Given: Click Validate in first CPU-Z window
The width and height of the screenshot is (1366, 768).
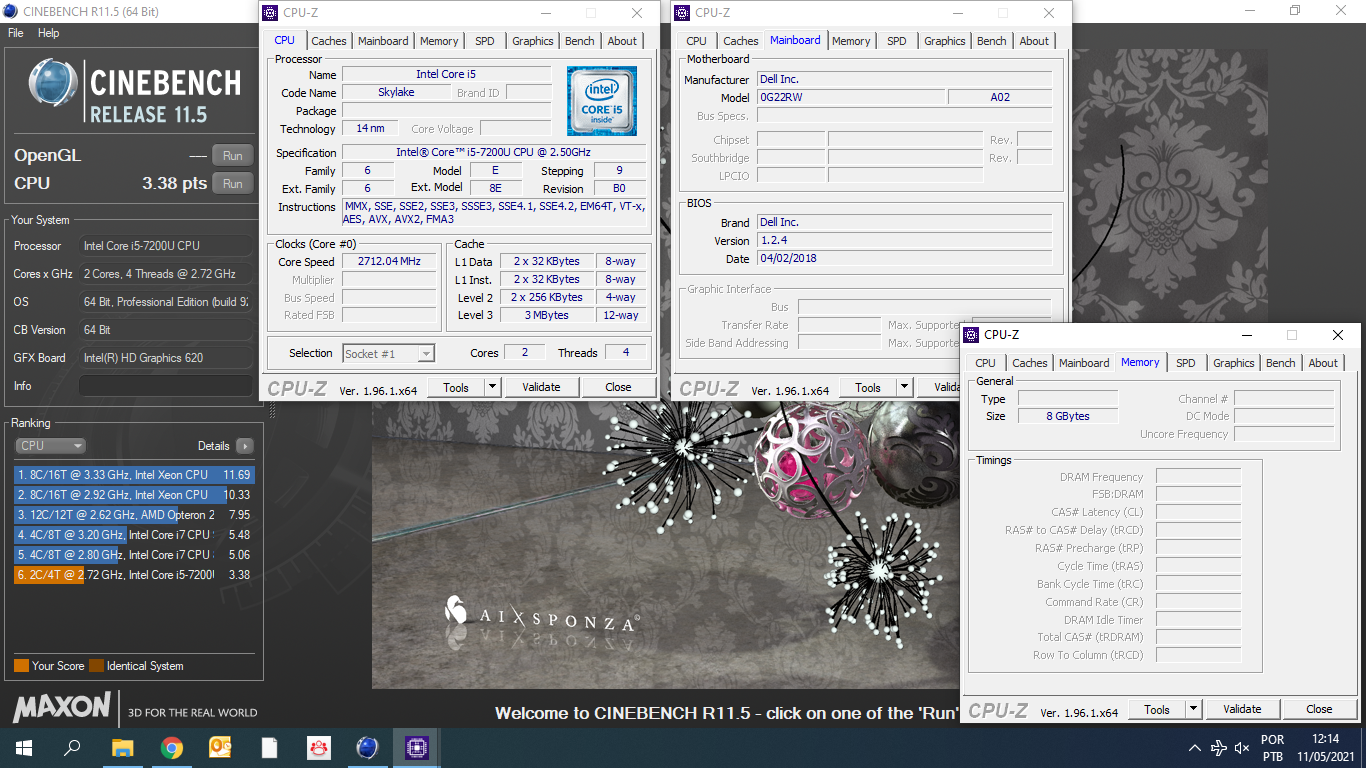Looking at the screenshot, I should coord(541,387).
